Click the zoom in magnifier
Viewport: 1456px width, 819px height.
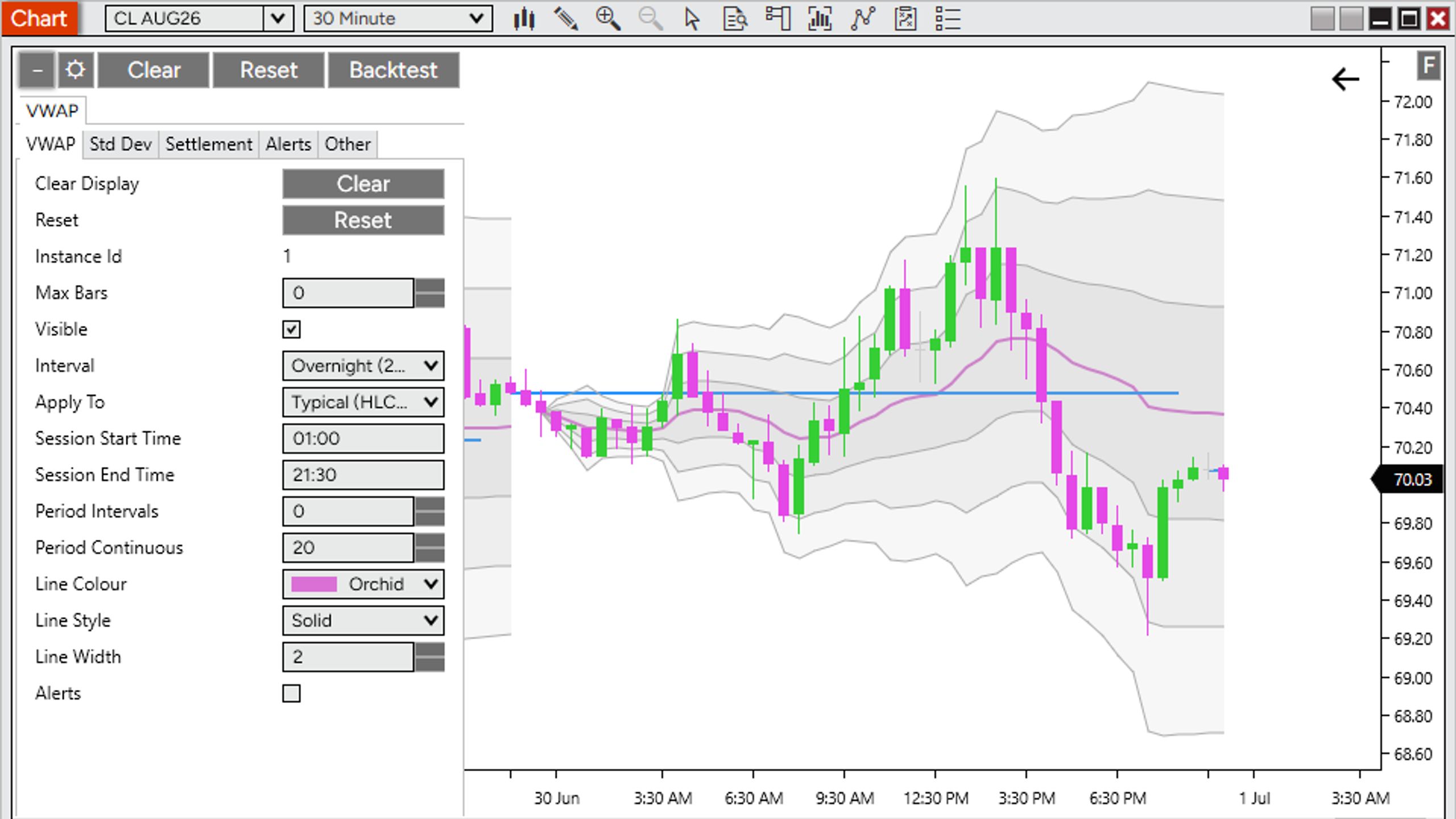tap(608, 19)
